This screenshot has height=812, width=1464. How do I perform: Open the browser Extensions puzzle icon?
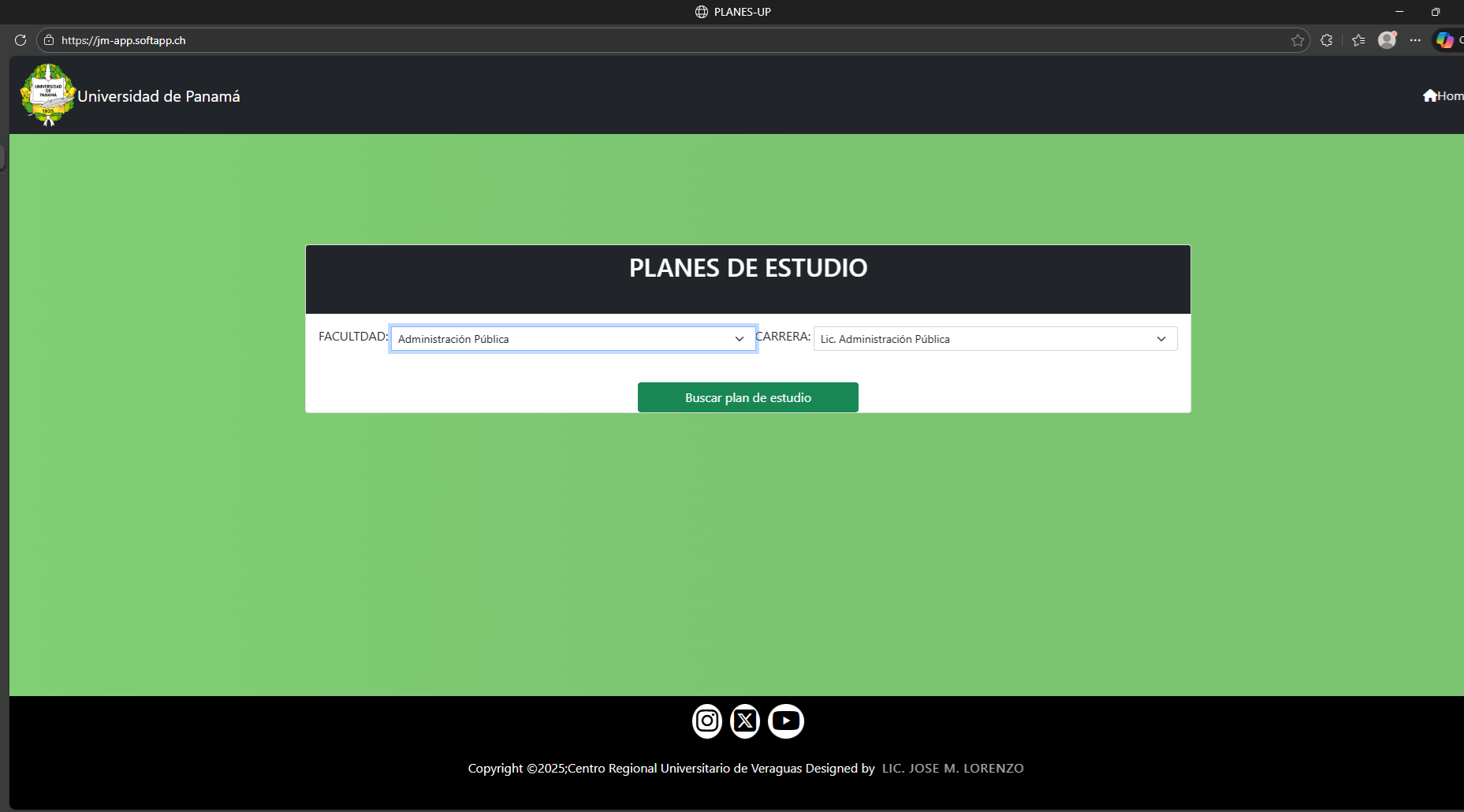click(1327, 40)
